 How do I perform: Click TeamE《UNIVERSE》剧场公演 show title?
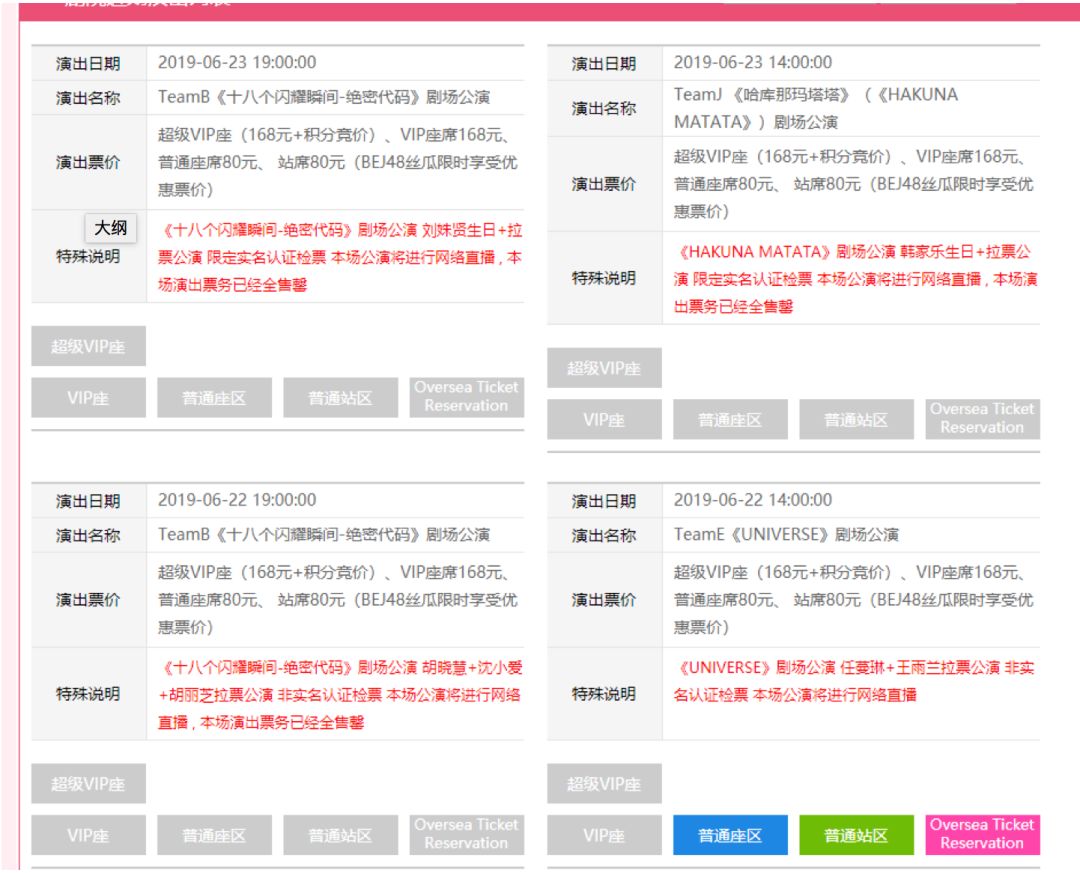pyautogui.click(x=786, y=535)
